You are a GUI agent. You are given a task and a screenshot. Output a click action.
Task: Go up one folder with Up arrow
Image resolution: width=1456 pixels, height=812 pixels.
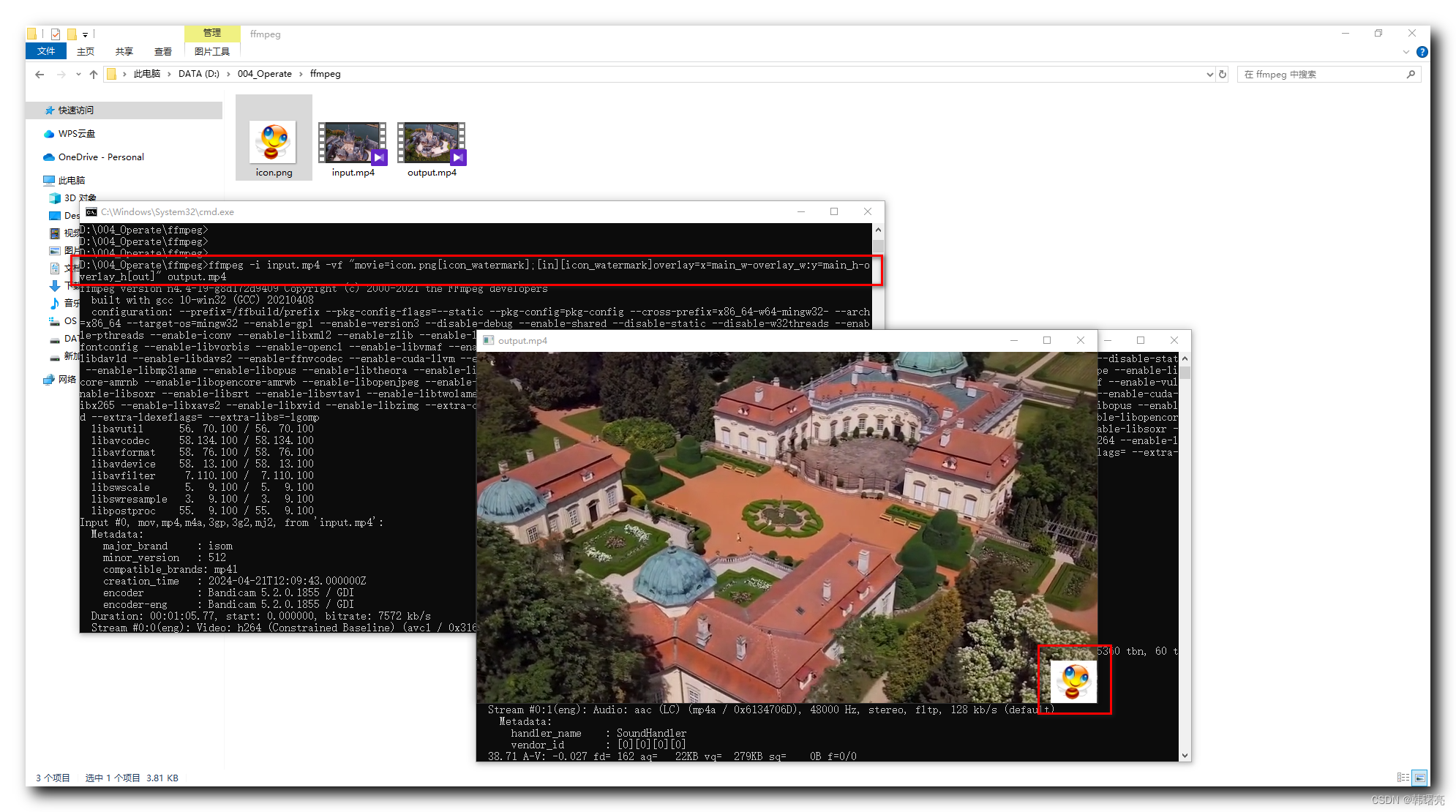[x=94, y=74]
